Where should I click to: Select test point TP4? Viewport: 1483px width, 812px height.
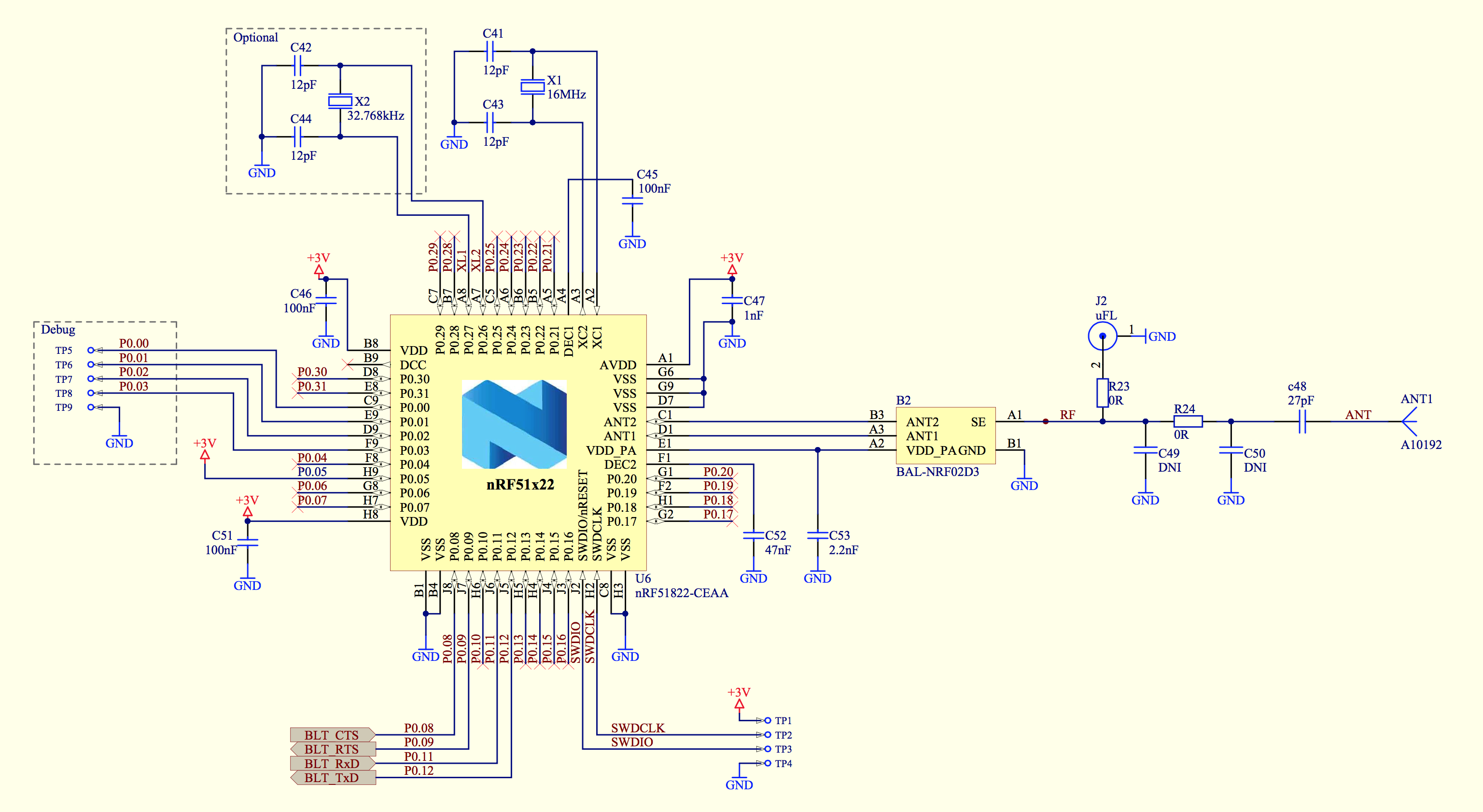768,763
